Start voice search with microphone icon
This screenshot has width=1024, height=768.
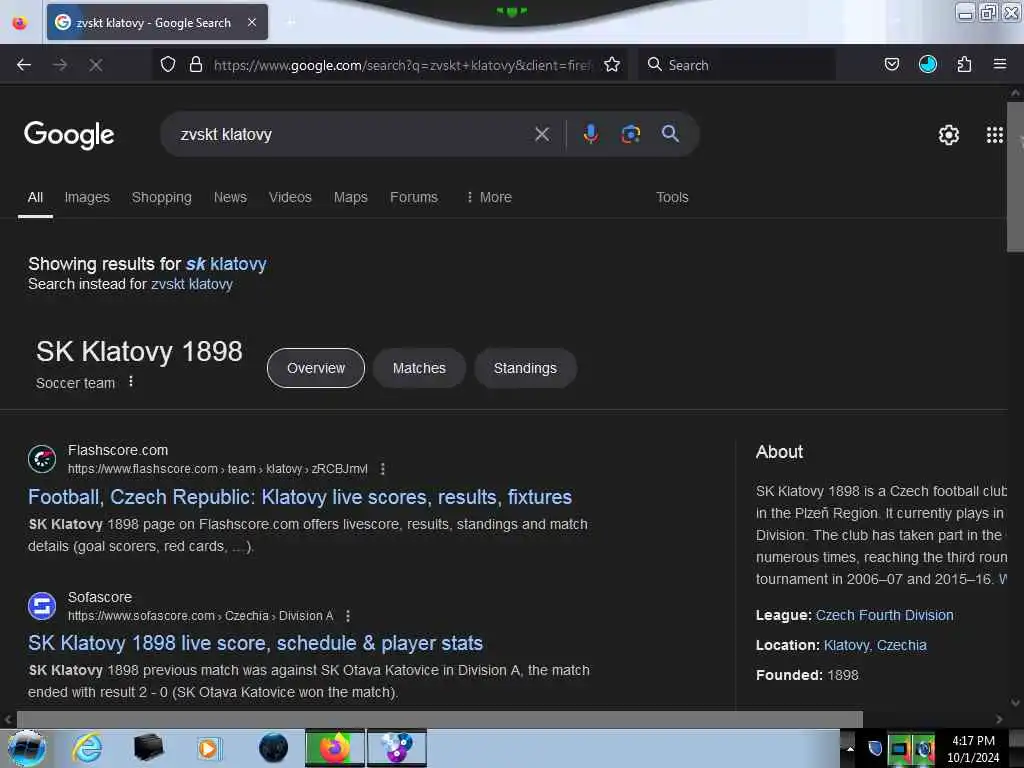[x=590, y=134]
